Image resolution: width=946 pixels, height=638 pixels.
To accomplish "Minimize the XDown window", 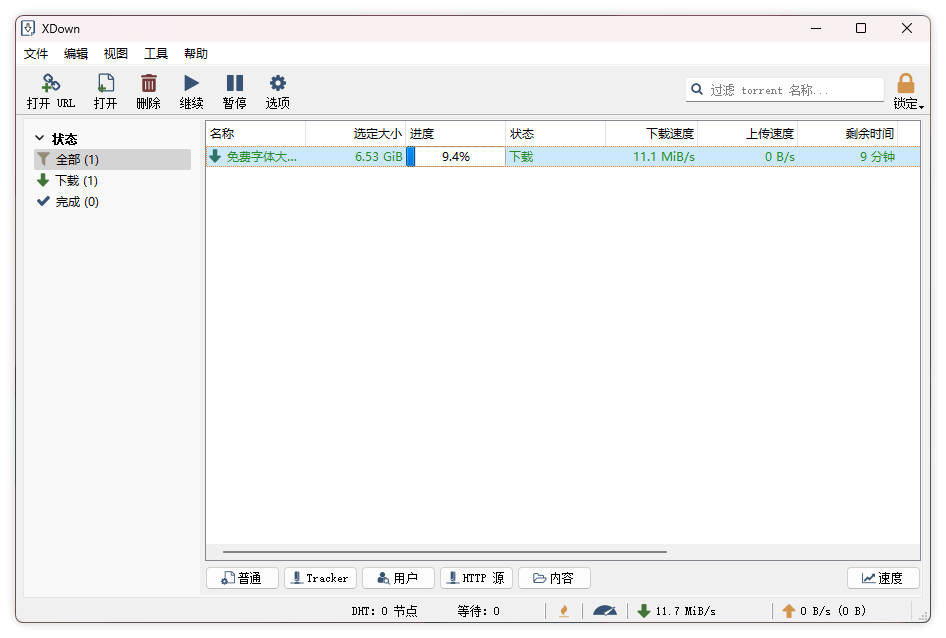I will (x=816, y=28).
